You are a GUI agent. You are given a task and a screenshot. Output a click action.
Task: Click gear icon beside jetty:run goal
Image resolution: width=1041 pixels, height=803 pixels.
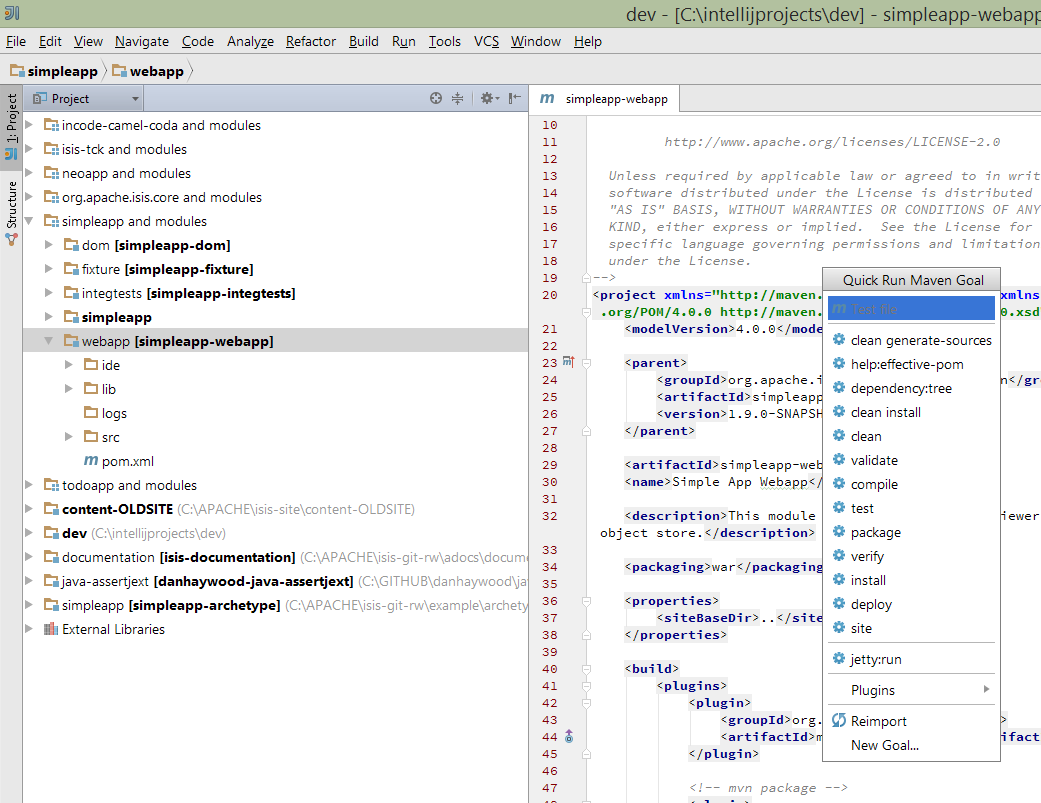click(x=839, y=659)
